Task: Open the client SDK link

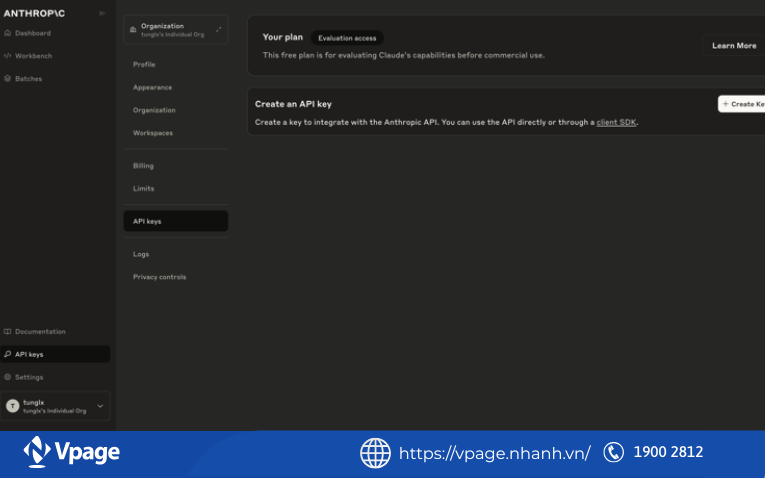Action: pyautogui.click(x=616, y=122)
